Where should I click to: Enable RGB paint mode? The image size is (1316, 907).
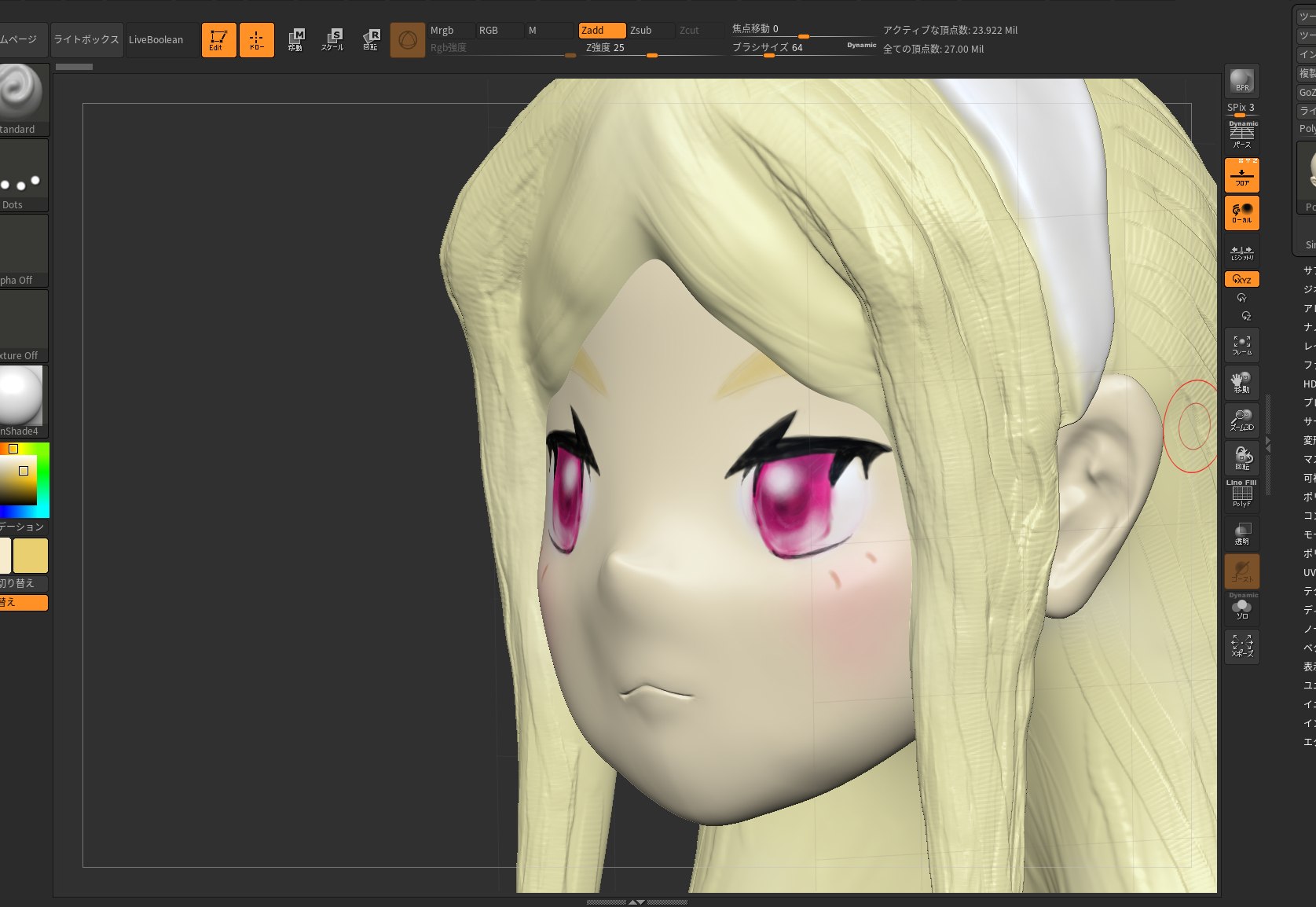500,30
